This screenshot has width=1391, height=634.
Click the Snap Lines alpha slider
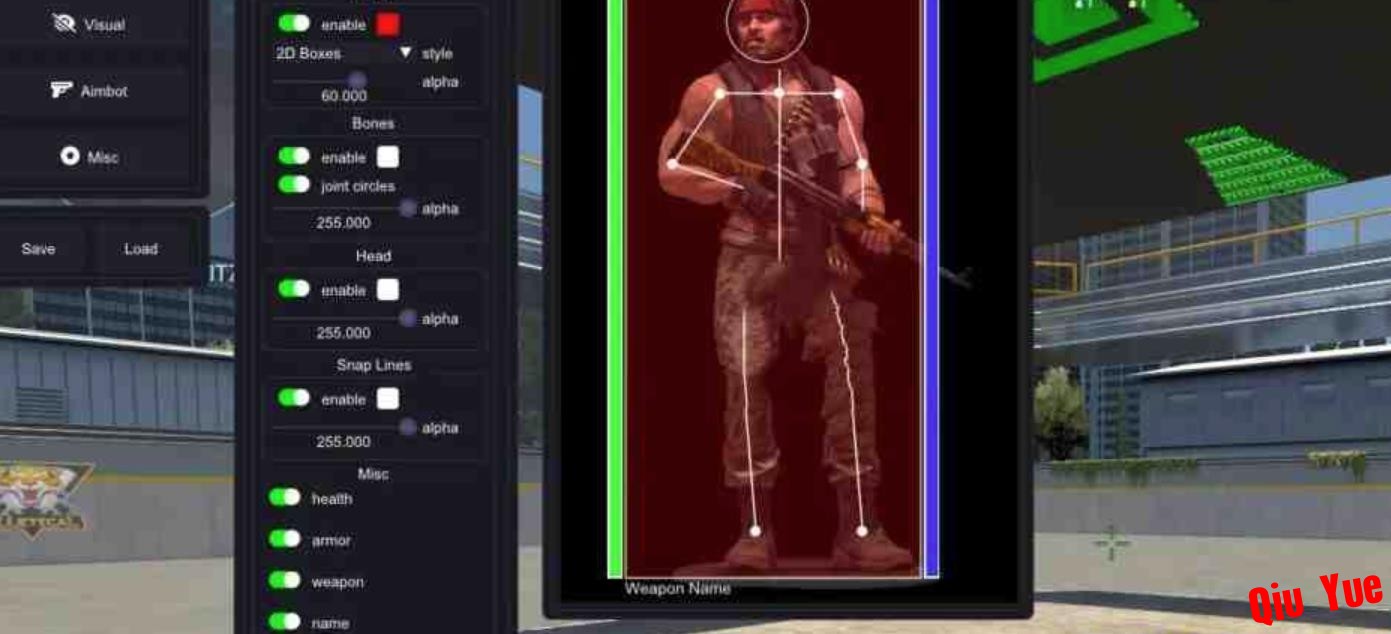tap(343, 427)
